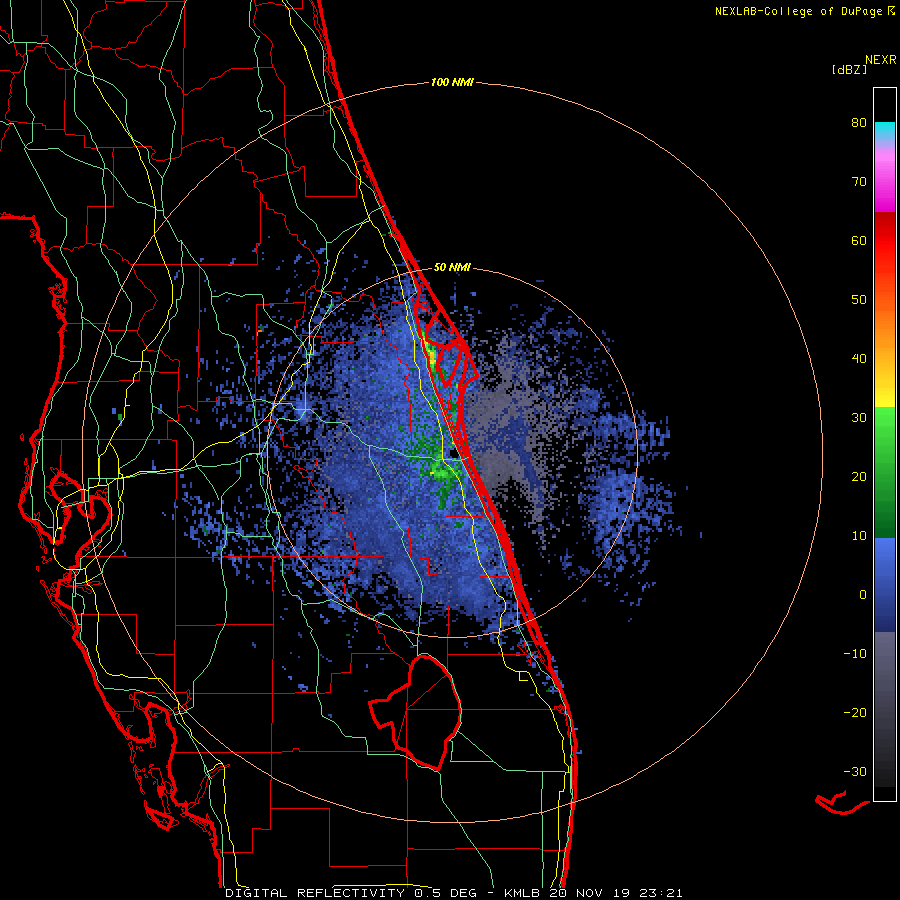Click the 80 value on the dBZ scale
The width and height of the screenshot is (900, 900).
[x=859, y=123]
